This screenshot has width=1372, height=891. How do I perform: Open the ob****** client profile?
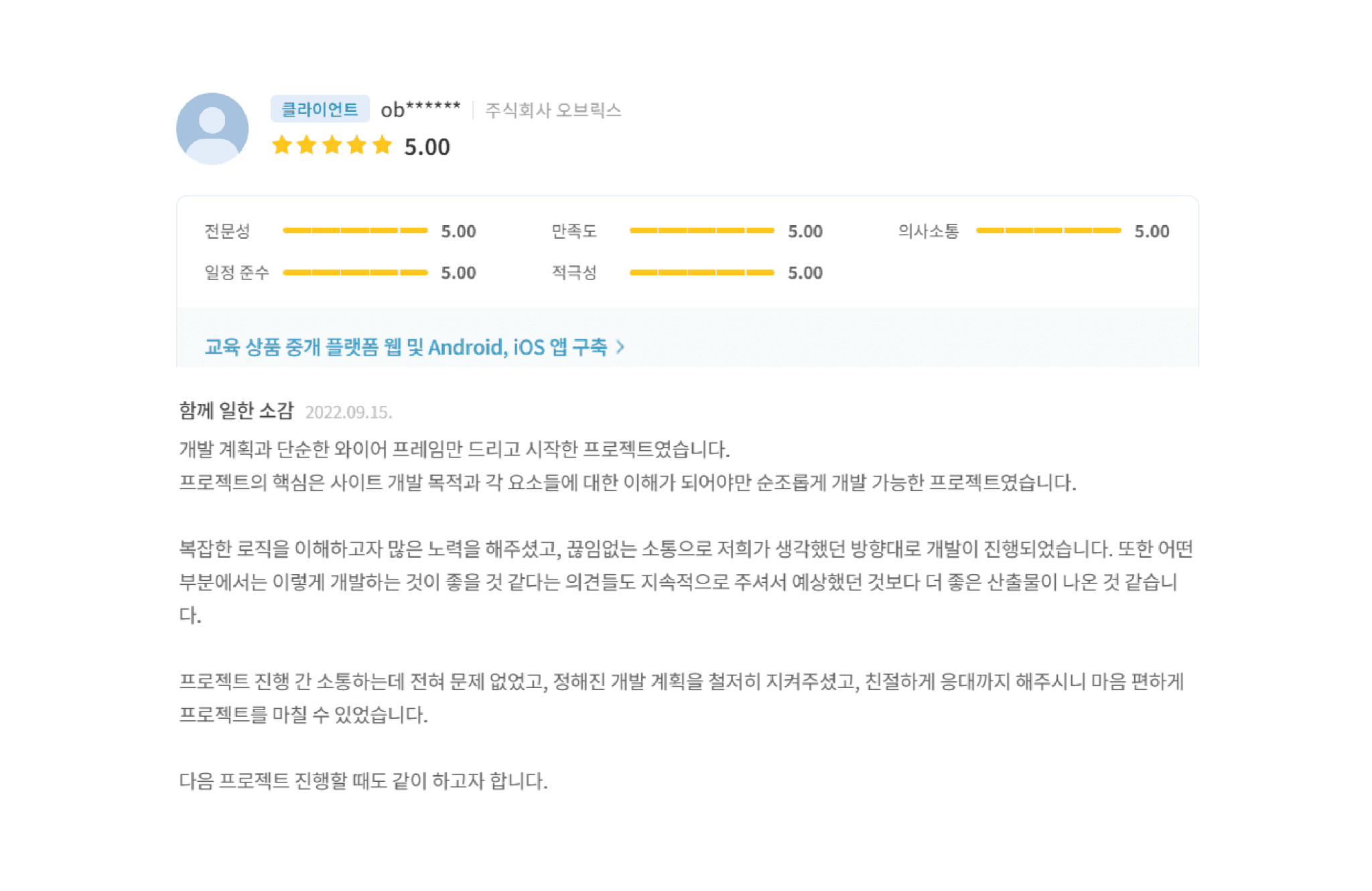(421, 107)
